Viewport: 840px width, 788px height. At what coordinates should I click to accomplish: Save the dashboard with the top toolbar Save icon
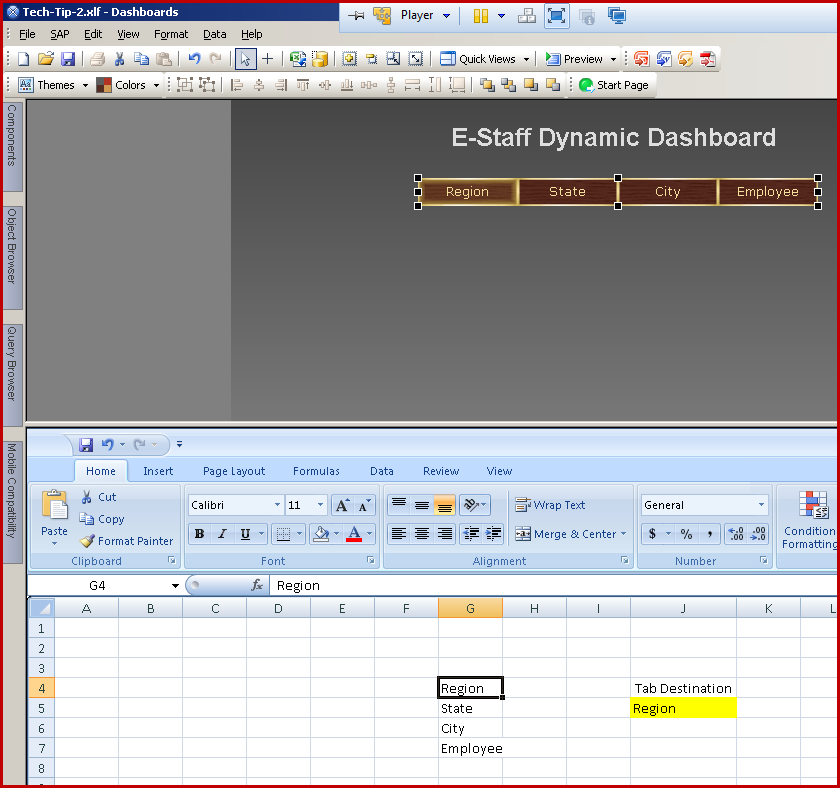click(x=68, y=59)
